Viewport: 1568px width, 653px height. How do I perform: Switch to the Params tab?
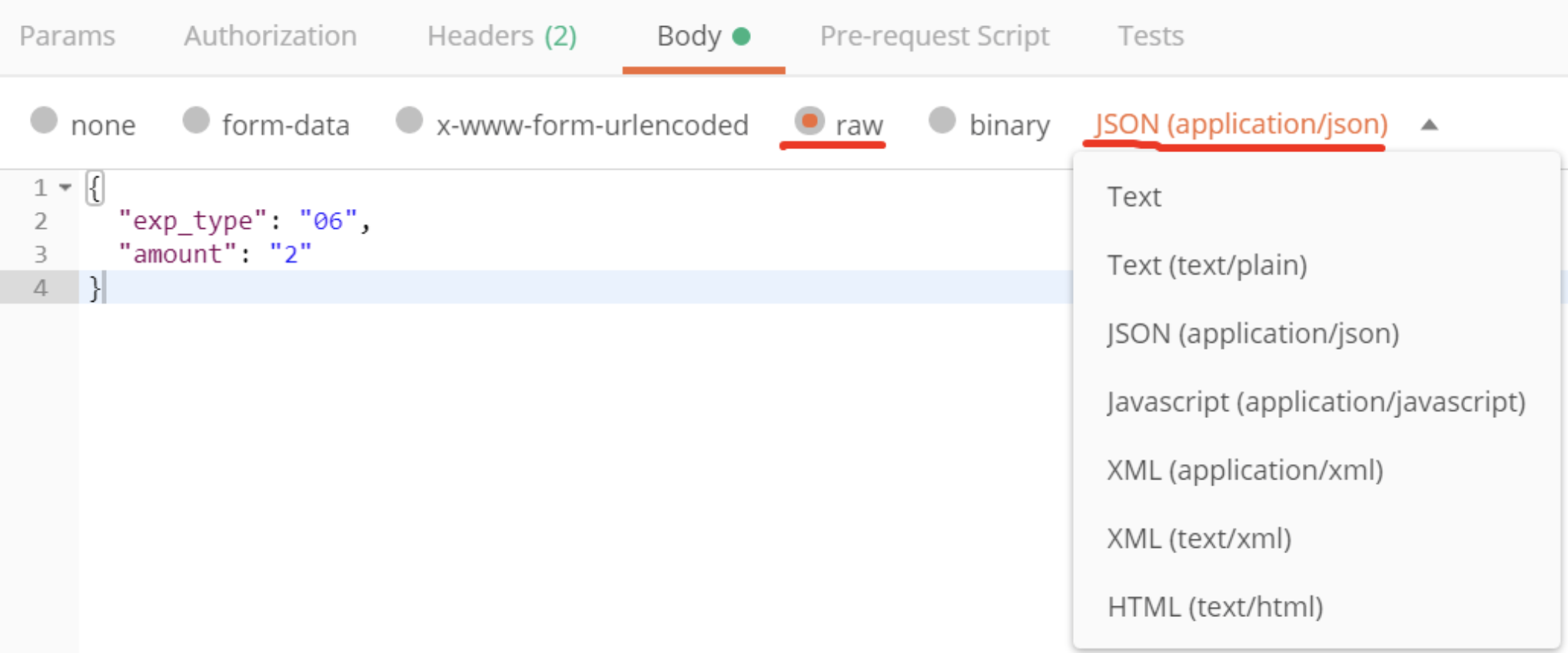coord(68,36)
